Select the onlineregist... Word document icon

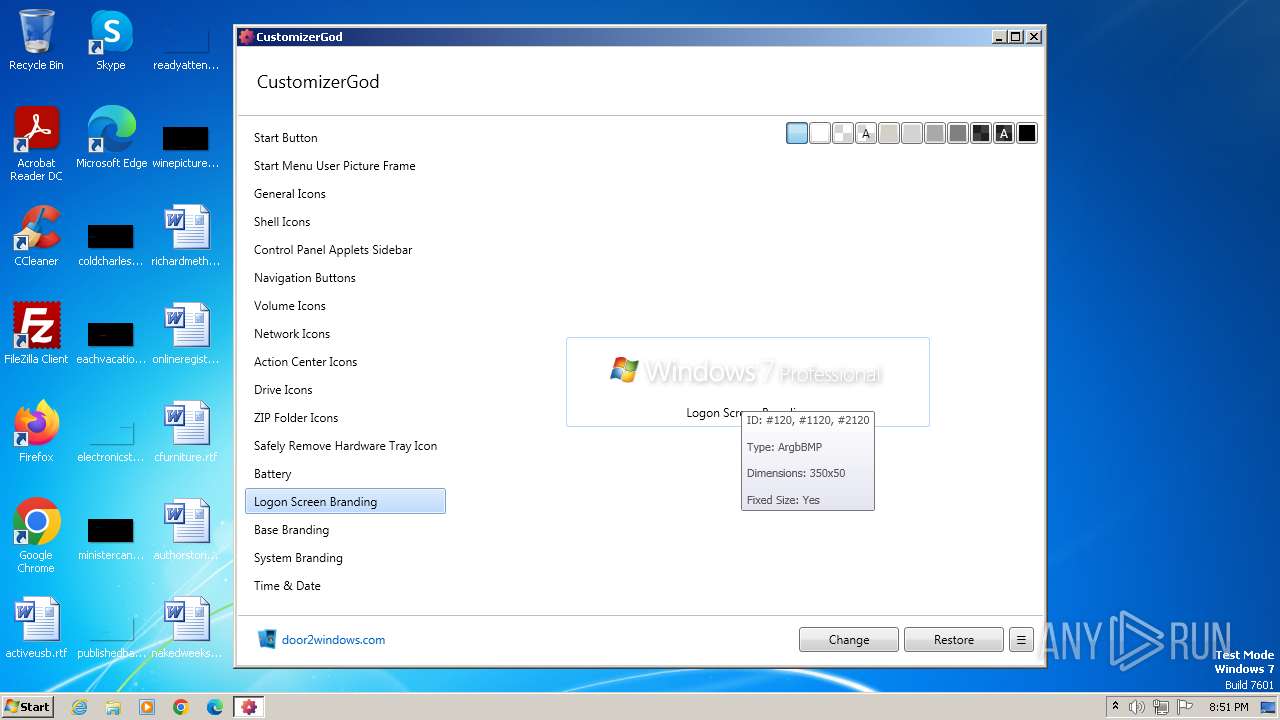(186, 334)
